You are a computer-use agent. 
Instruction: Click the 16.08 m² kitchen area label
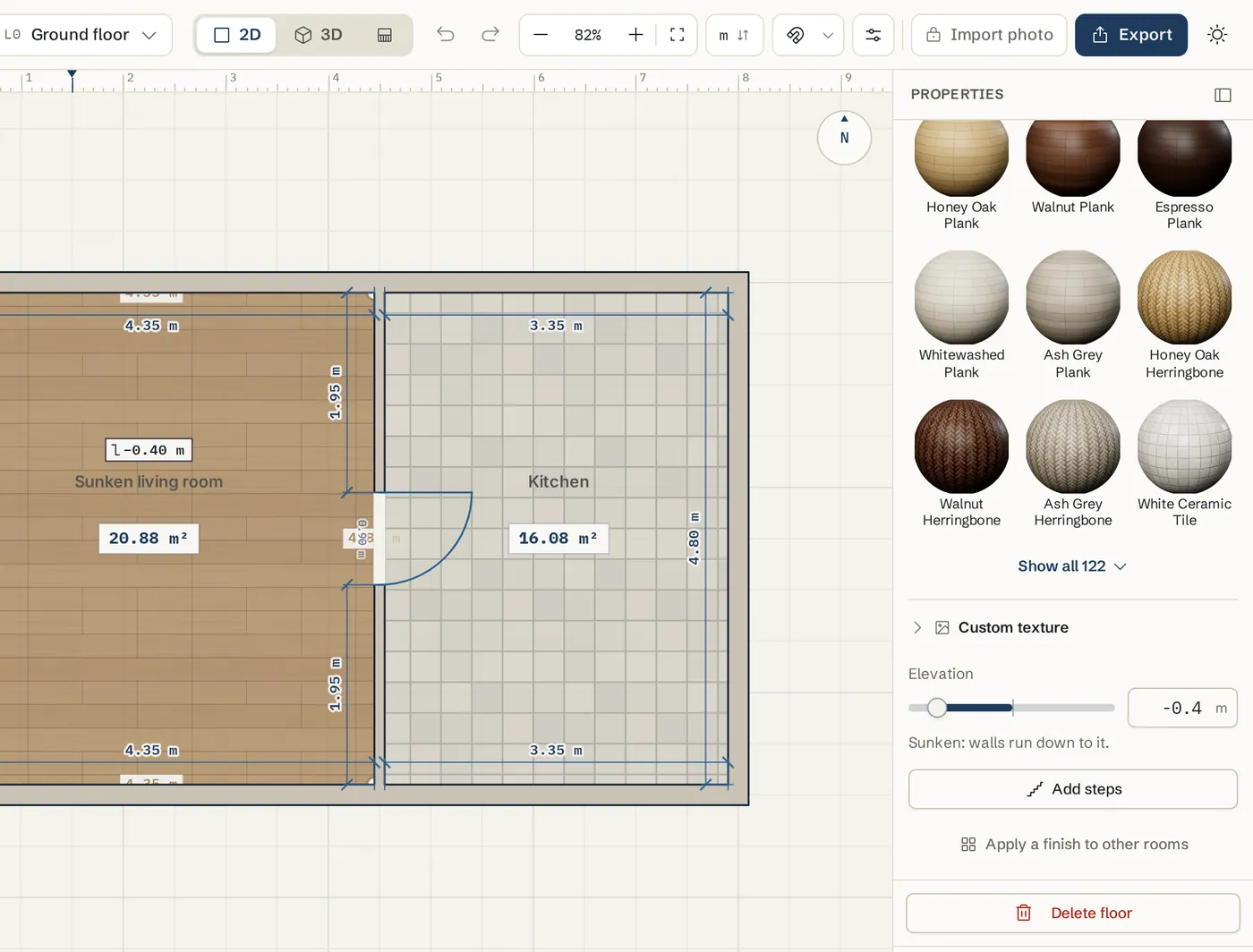(558, 539)
